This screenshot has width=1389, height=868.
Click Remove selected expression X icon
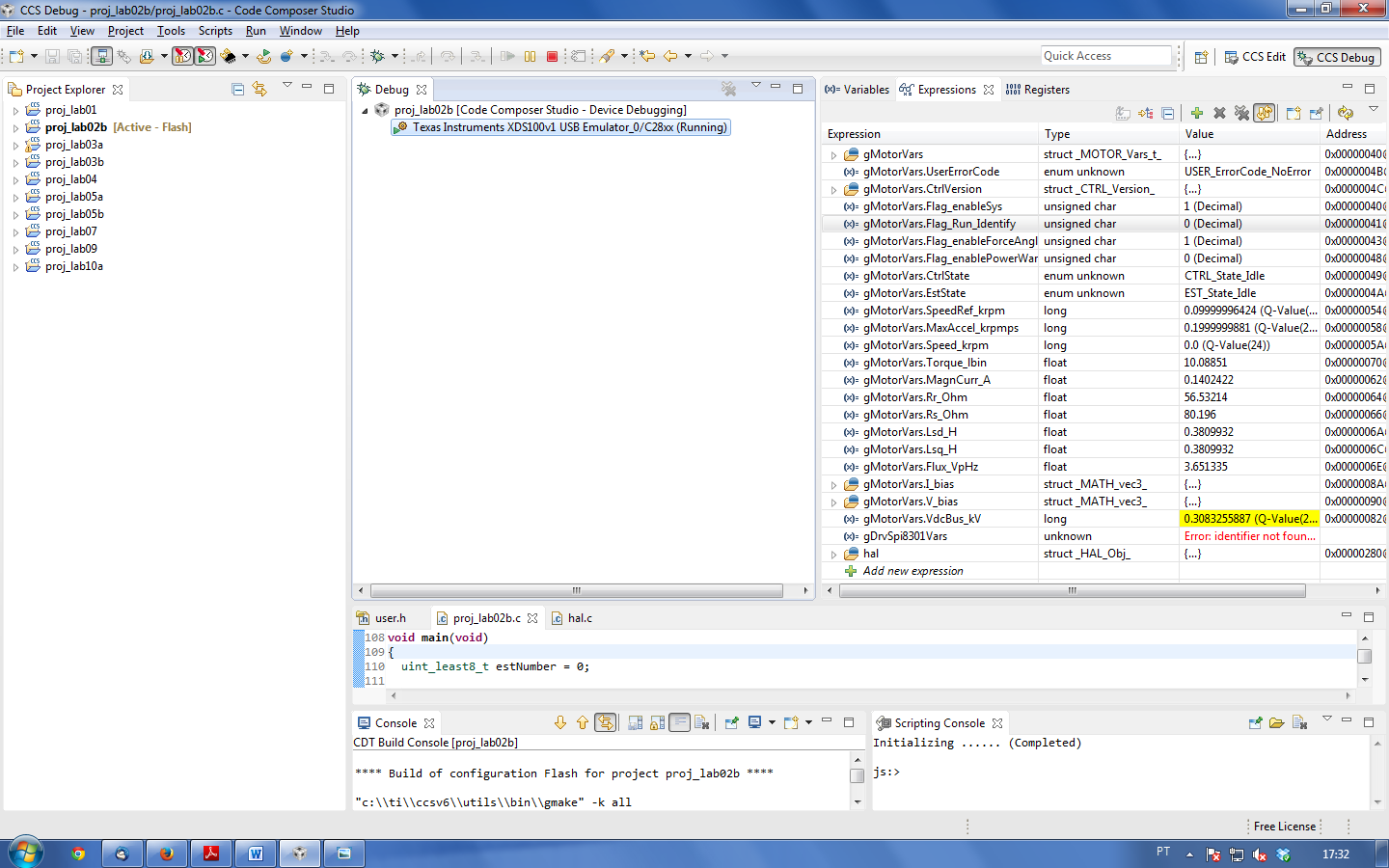click(1219, 113)
